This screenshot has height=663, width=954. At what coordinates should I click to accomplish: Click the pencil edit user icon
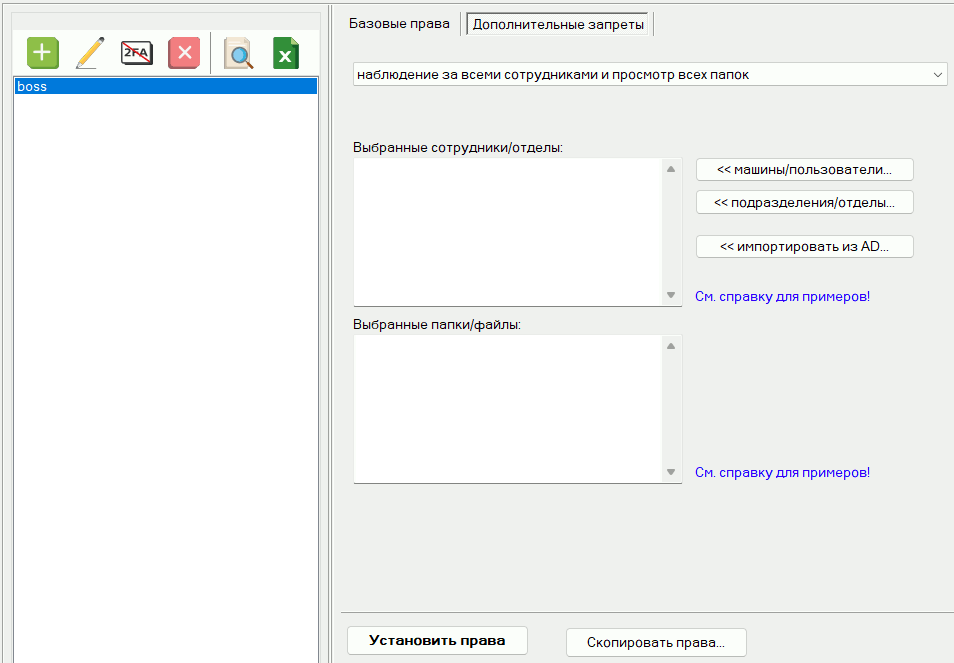coord(90,52)
